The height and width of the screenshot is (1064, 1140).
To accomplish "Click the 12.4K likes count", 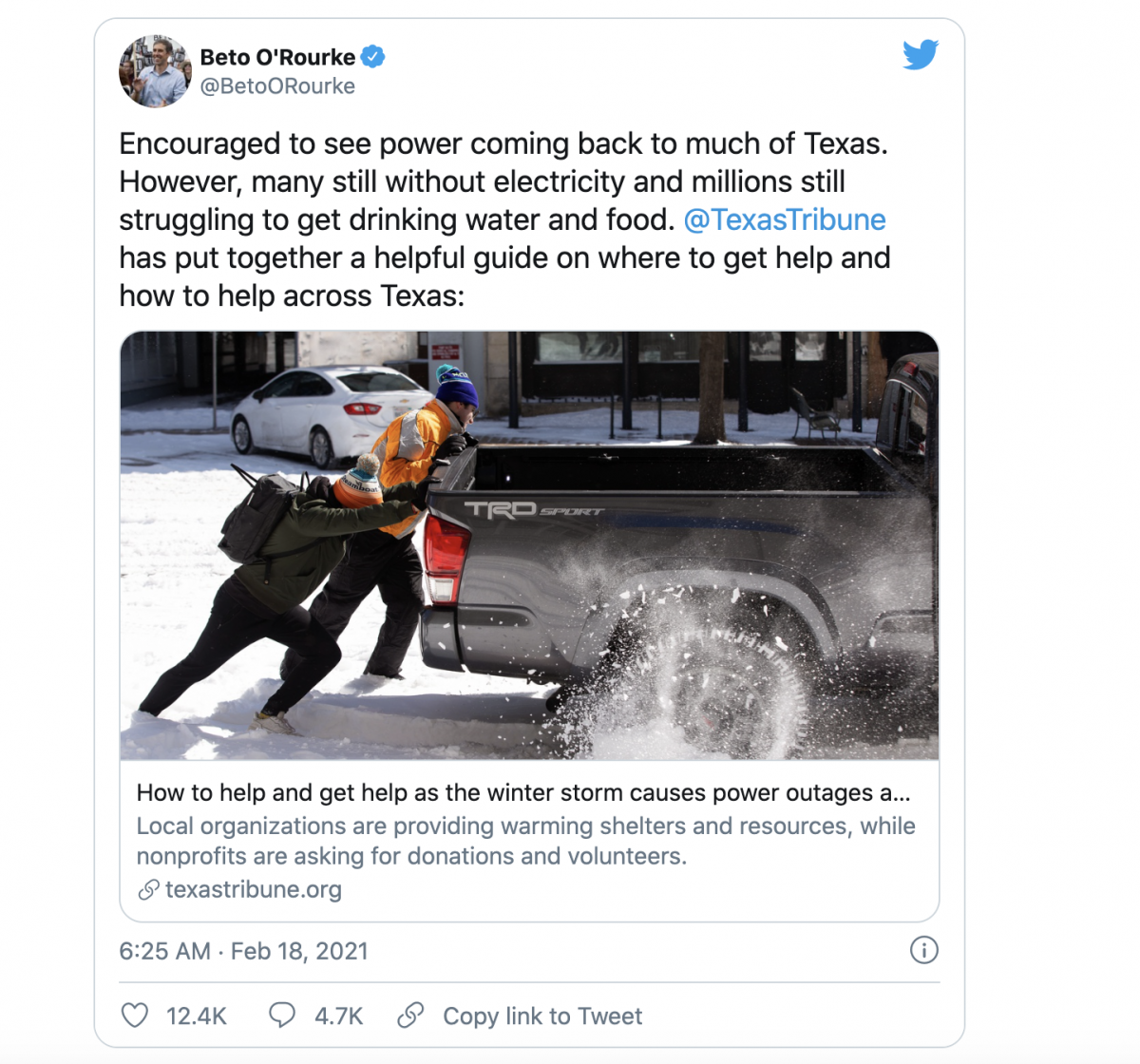I will (x=197, y=1016).
